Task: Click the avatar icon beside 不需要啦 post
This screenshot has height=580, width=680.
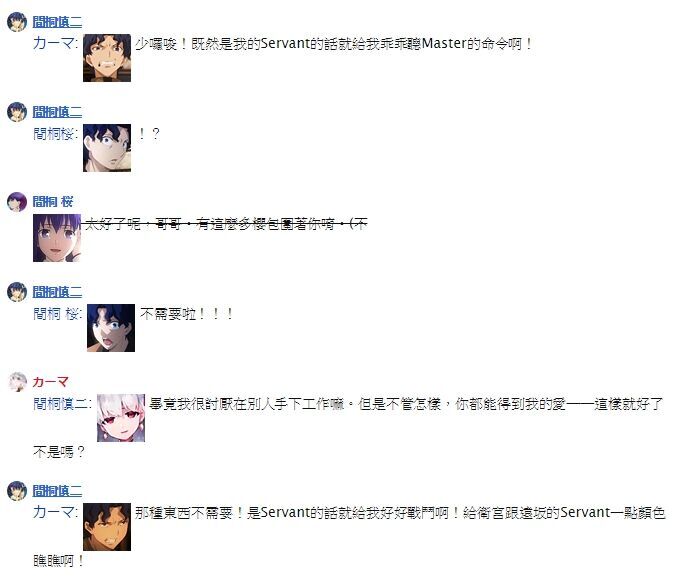Action: point(17,292)
